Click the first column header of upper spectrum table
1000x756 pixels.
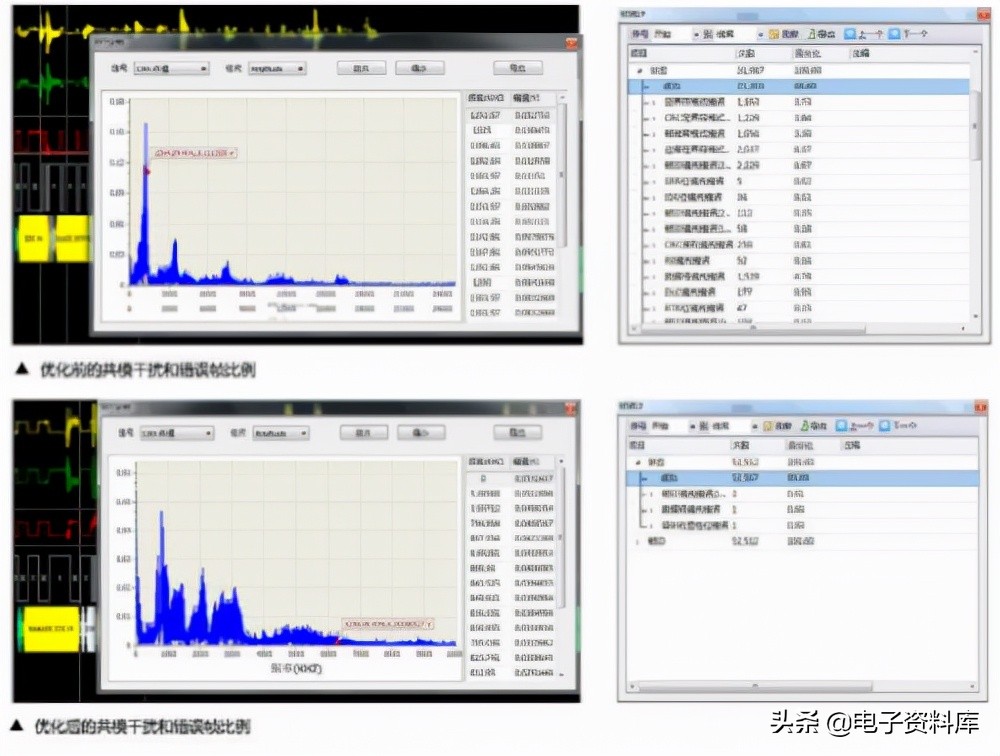click(x=486, y=98)
